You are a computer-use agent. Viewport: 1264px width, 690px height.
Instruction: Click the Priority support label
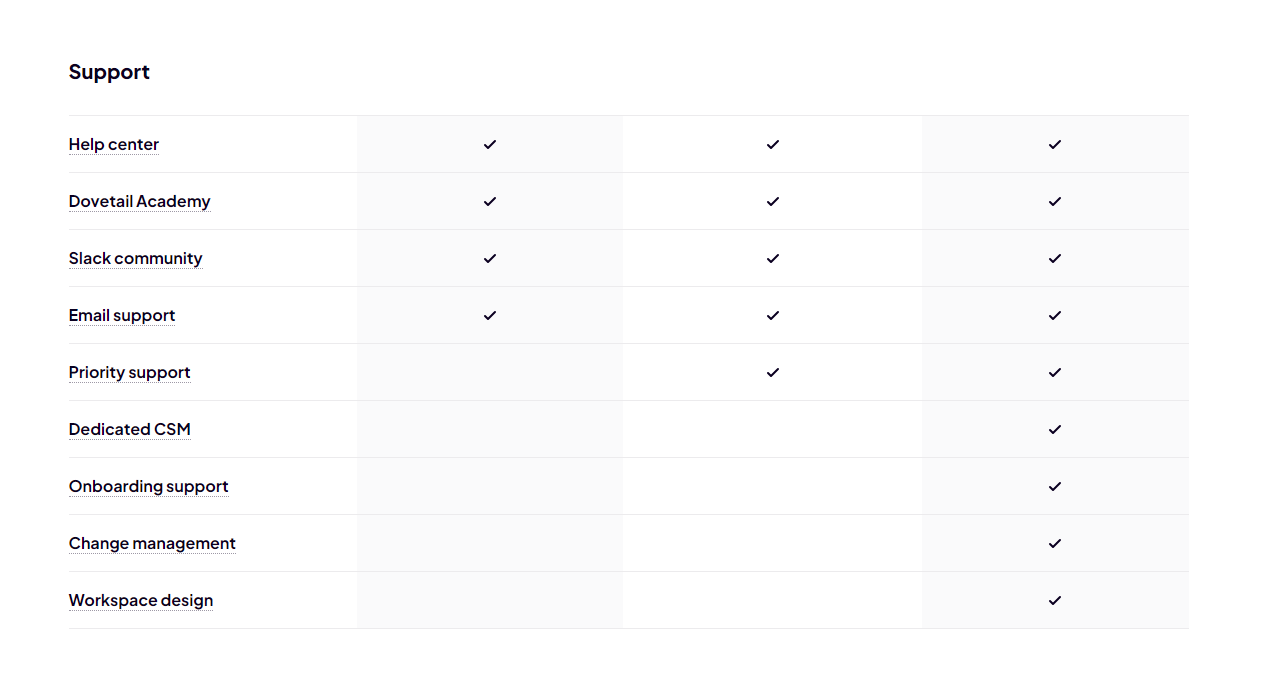pyautogui.click(x=130, y=373)
